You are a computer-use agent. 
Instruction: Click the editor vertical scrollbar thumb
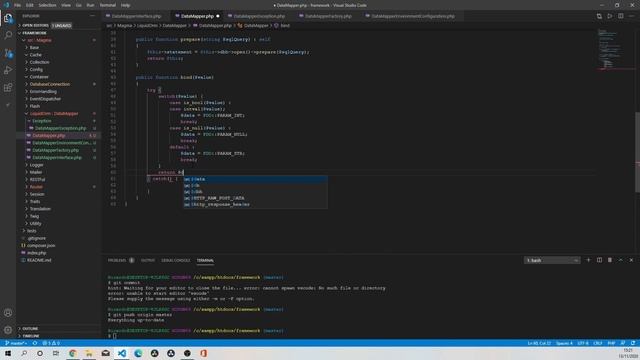point(637,152)
